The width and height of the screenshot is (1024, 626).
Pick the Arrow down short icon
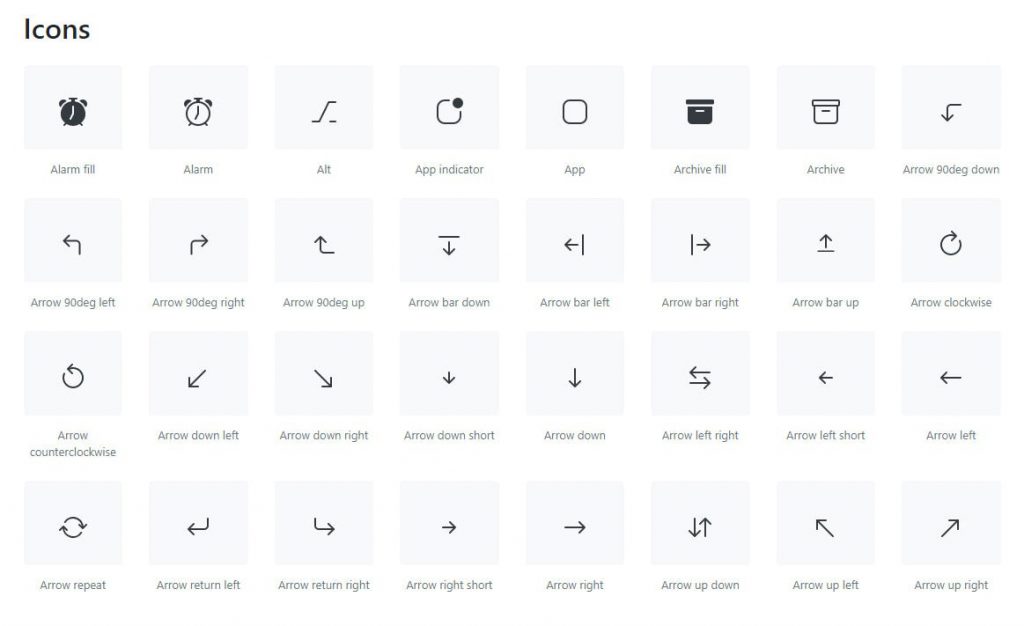(449, 378)
